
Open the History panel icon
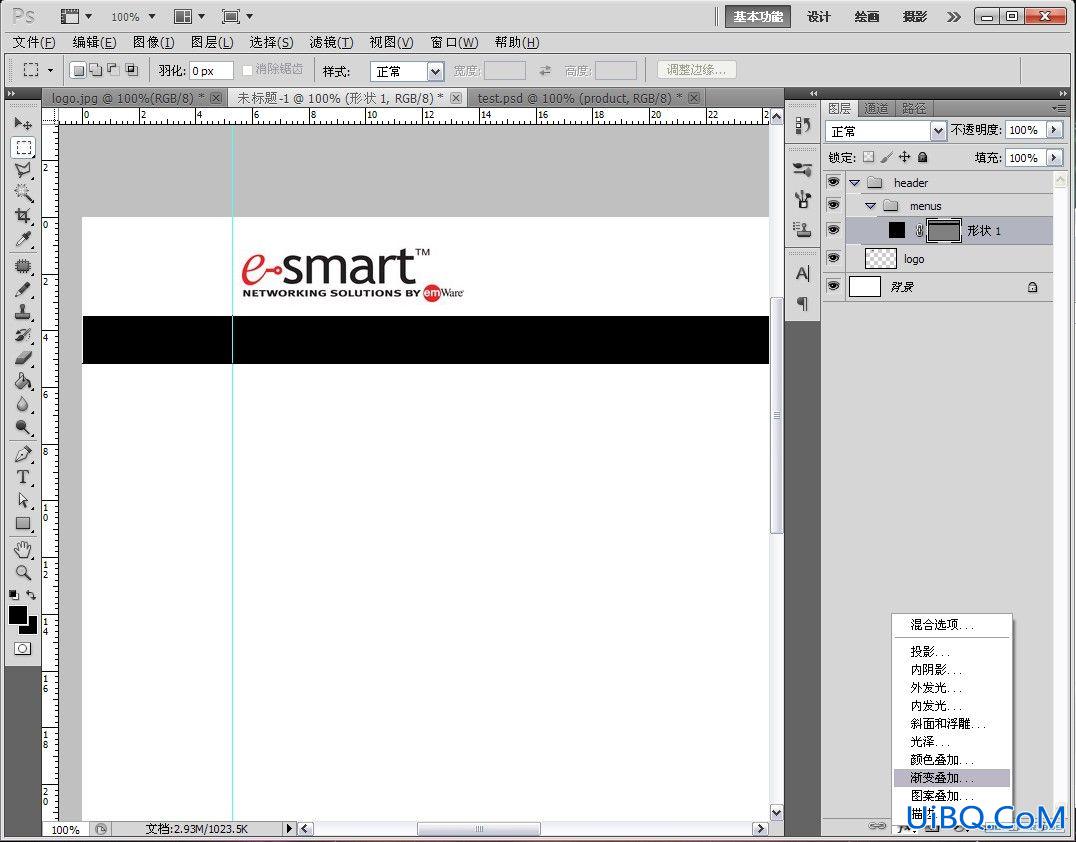(802, 126)
